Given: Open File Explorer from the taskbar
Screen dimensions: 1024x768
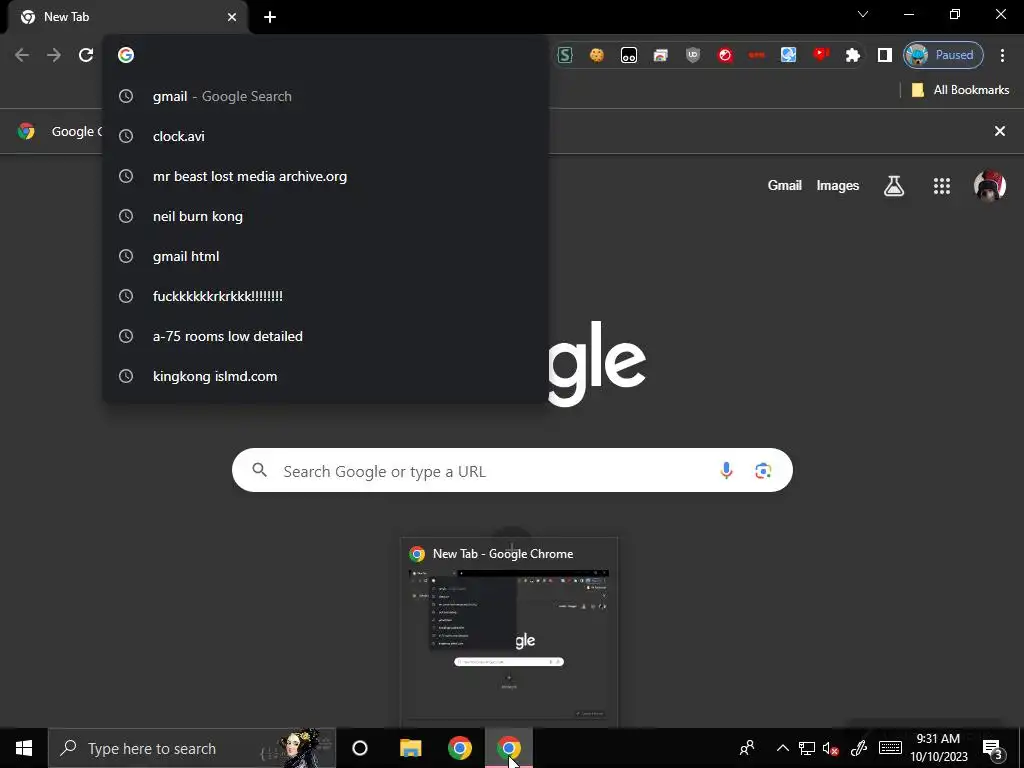Looking at the screenshot, I should [x=411, y=748].
